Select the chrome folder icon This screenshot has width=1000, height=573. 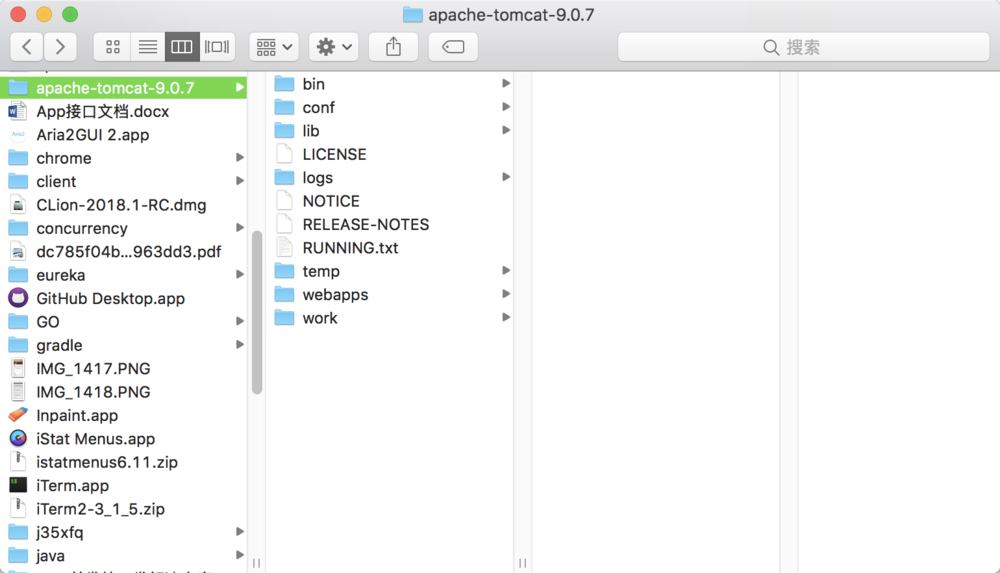coord(18,158)
